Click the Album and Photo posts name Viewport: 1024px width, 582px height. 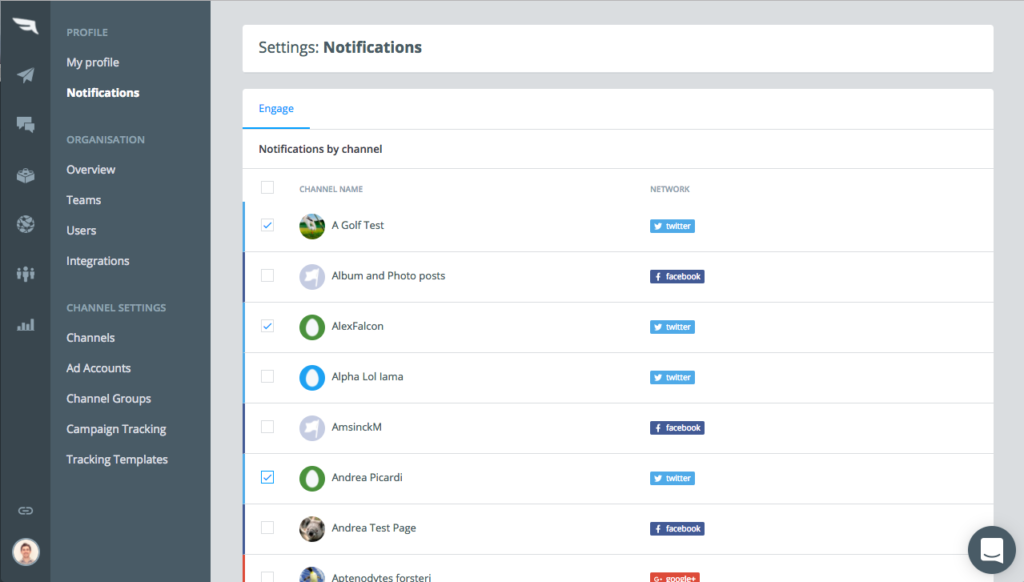pyautogui.click(x=389, y=276)
